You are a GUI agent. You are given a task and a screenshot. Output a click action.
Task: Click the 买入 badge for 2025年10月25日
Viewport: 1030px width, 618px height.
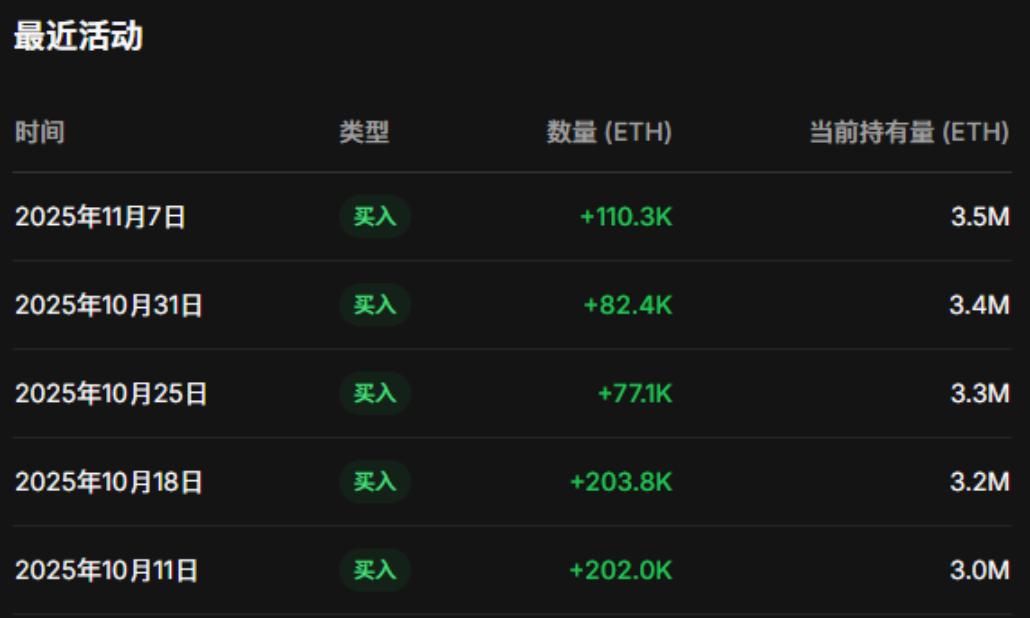point(375,394)
